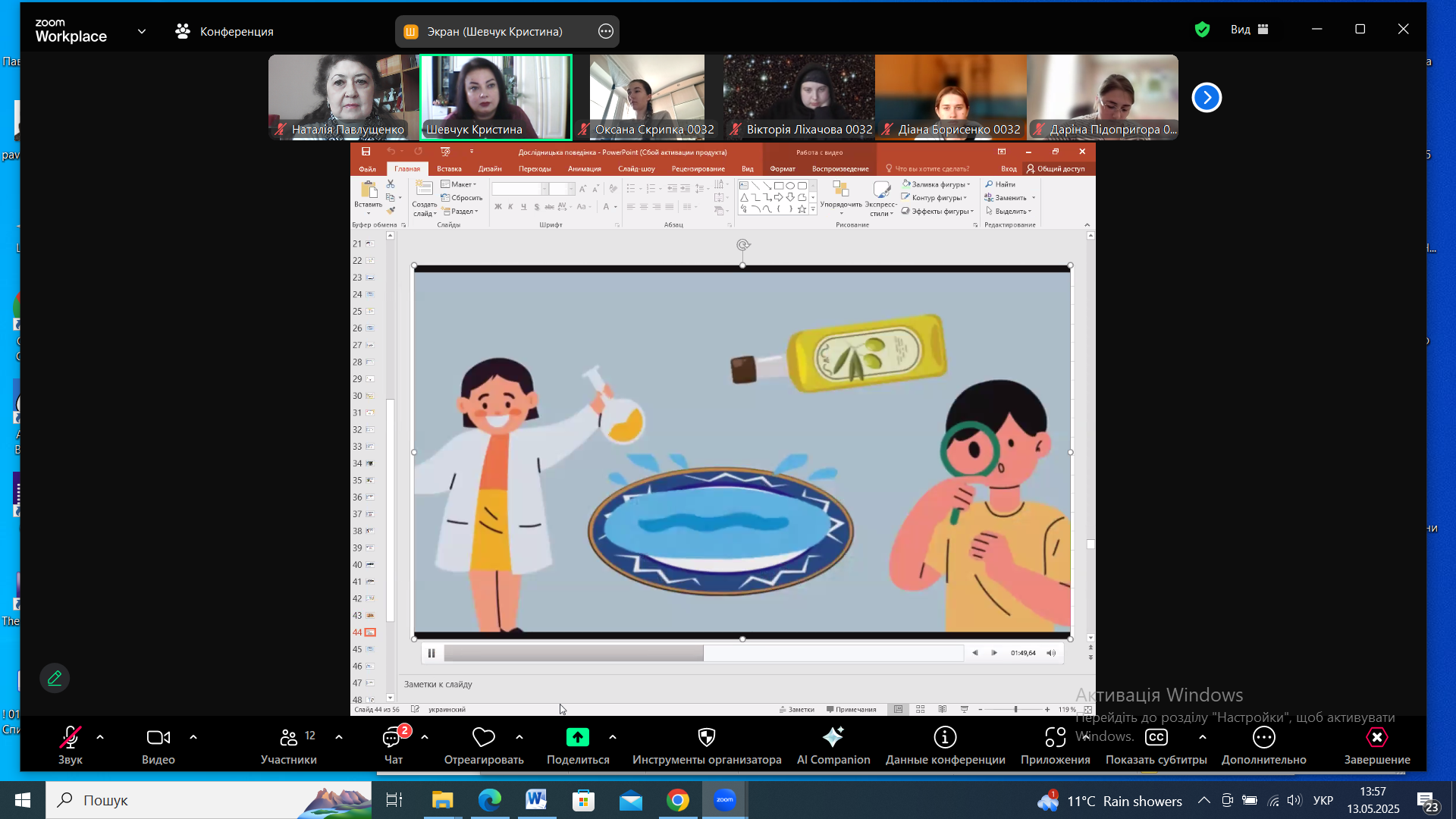
Task: Click the annotation pencil icon
Action: coord(55,678)
